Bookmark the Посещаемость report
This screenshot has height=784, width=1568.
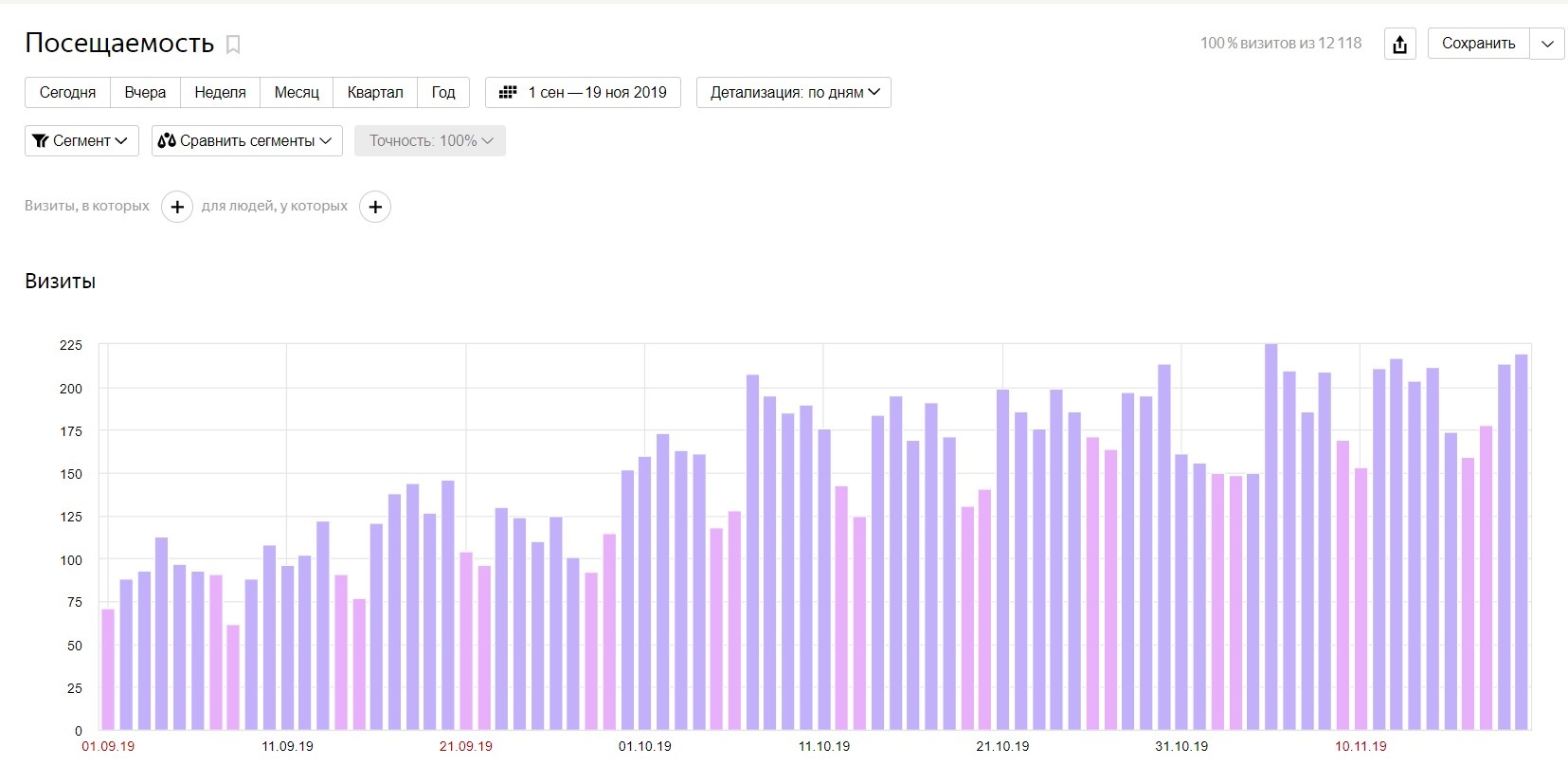(x=233, y=45)
